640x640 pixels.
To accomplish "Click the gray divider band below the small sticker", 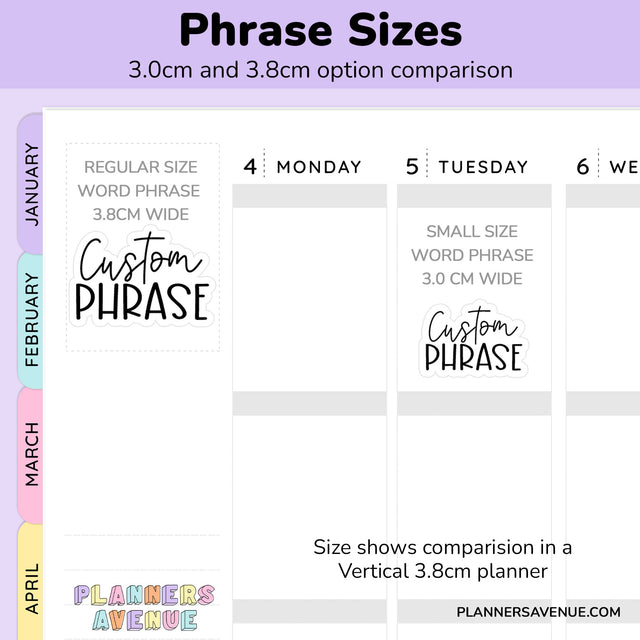I will (x=473, y=403).
